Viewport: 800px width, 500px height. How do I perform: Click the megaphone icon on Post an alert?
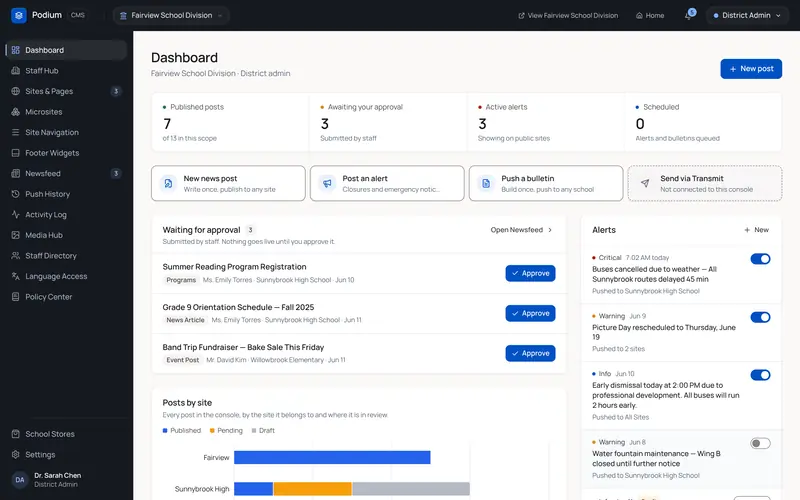coord(327,183)
